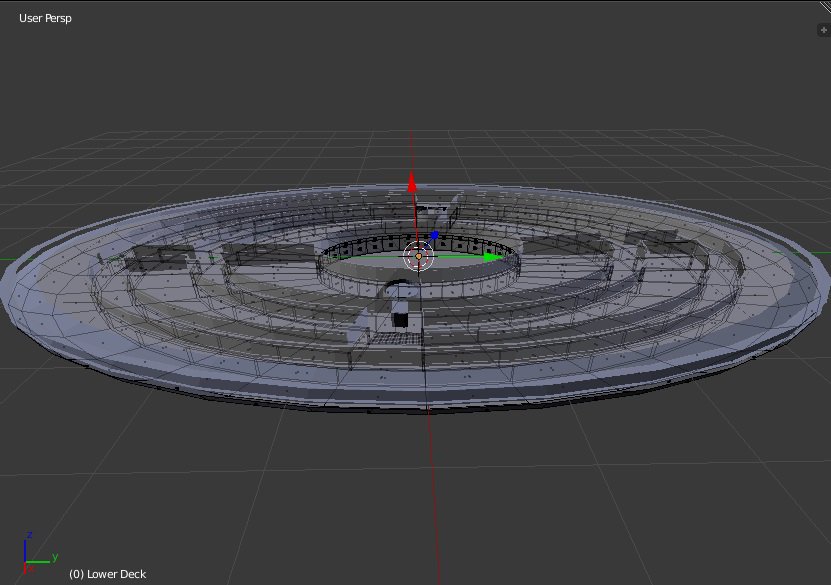The width and height of the screenshot is (831, 585).
Task: Click the XYZ axis orientation indicator
Action: coord(40,553)
